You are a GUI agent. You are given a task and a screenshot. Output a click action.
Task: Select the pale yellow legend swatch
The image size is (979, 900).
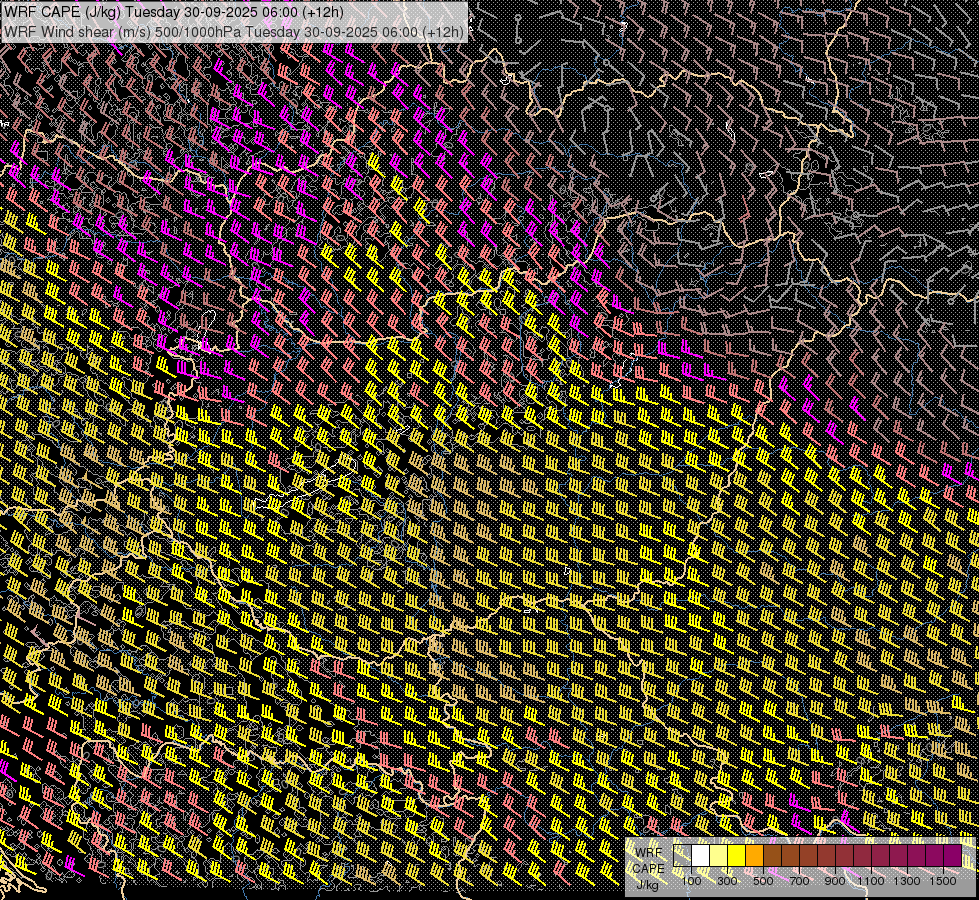(719, 856)
